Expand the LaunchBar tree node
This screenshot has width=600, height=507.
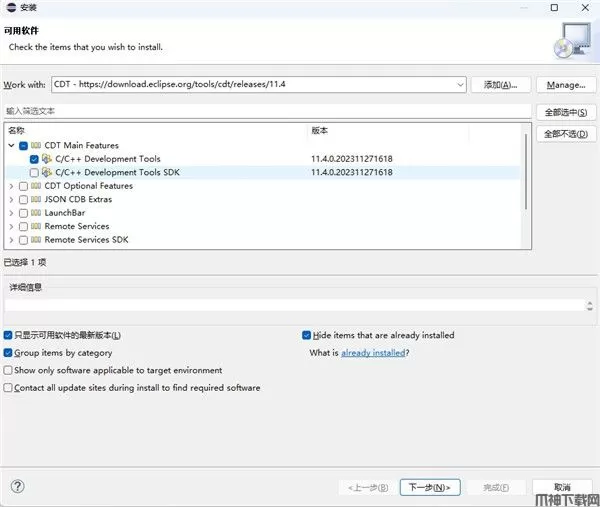coord(11,213)
